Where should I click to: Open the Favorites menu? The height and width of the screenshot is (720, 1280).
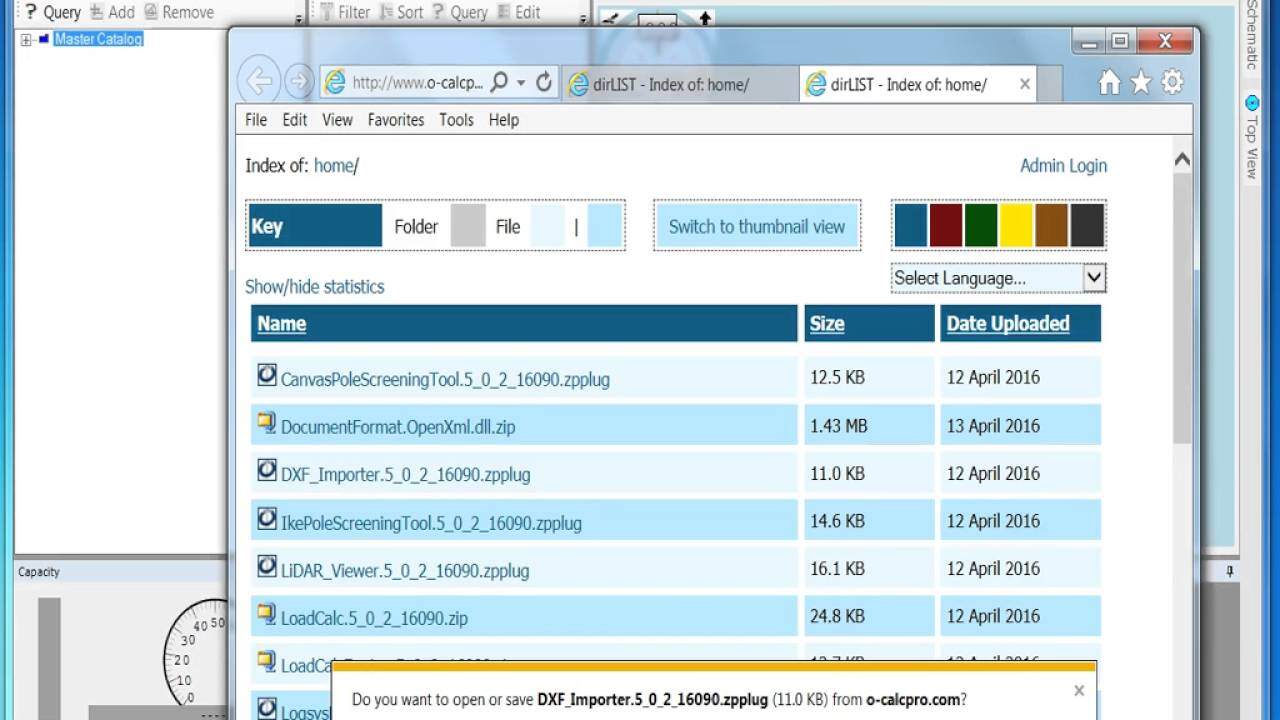(396, 119)
